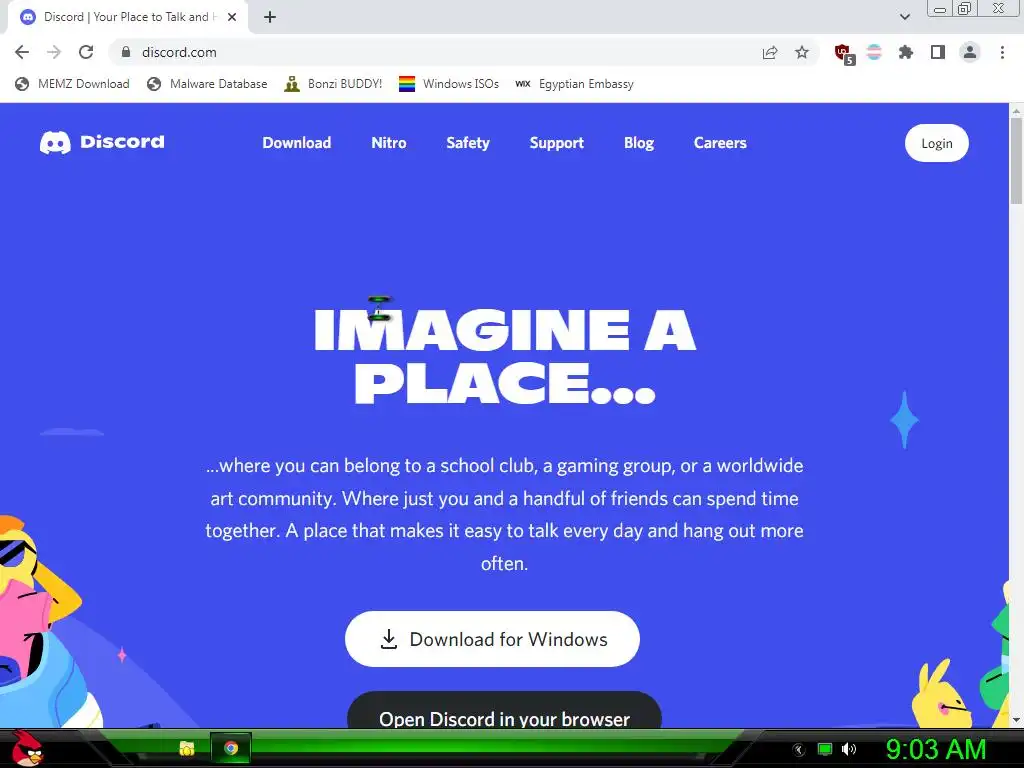Go to the Download nav item
1024x768 pixels.
pos(296,142)
